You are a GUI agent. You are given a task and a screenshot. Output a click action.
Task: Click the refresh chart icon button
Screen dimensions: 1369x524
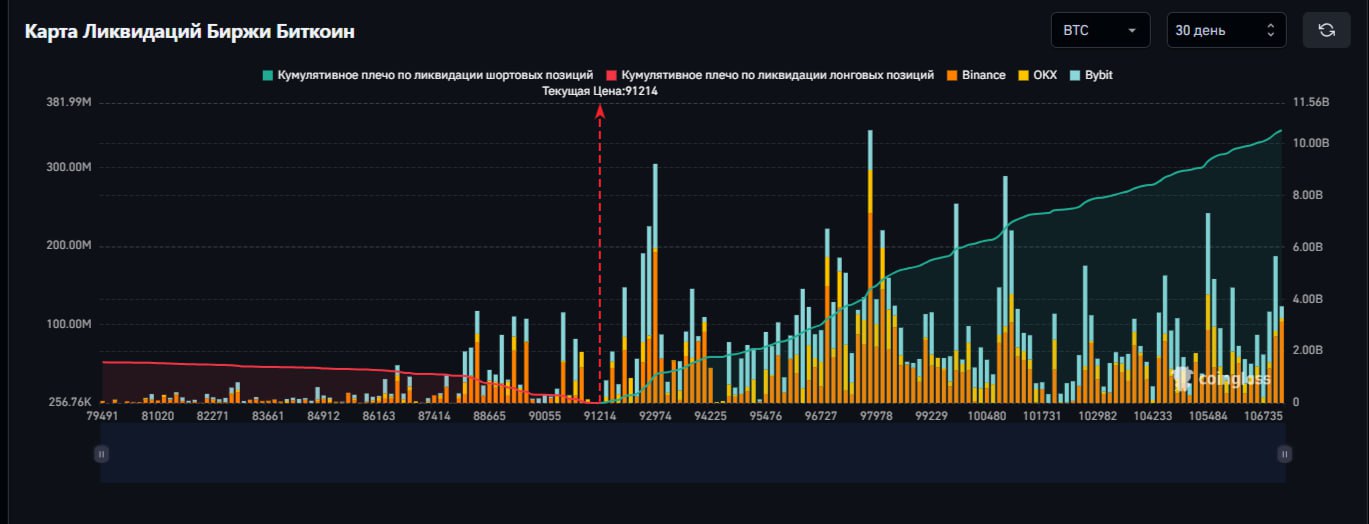tap(1326, 30)
